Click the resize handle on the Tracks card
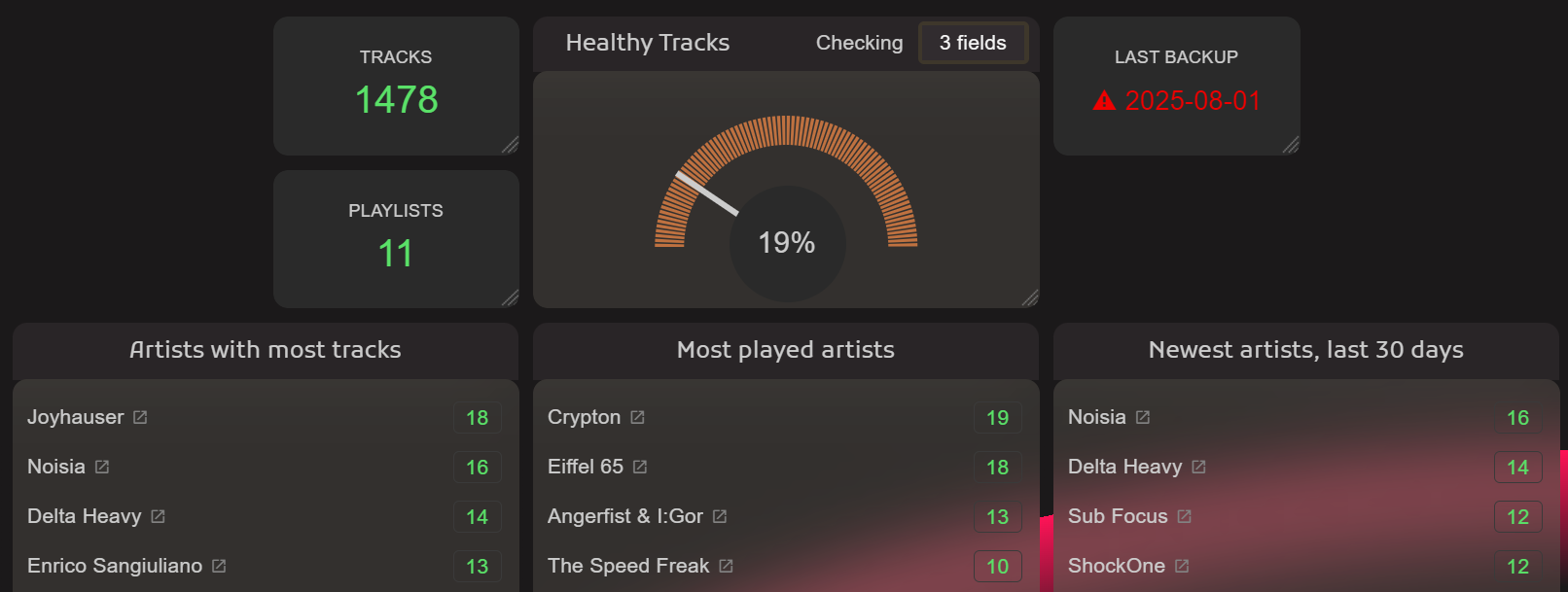 coord(511,147)
